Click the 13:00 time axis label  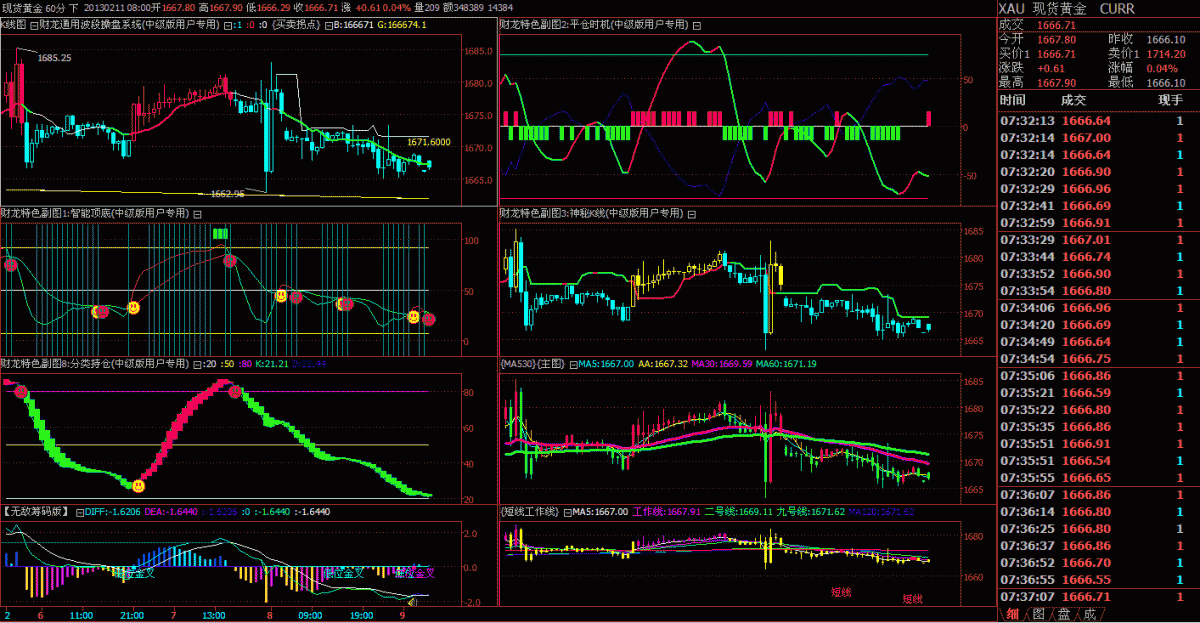[215, 615]
